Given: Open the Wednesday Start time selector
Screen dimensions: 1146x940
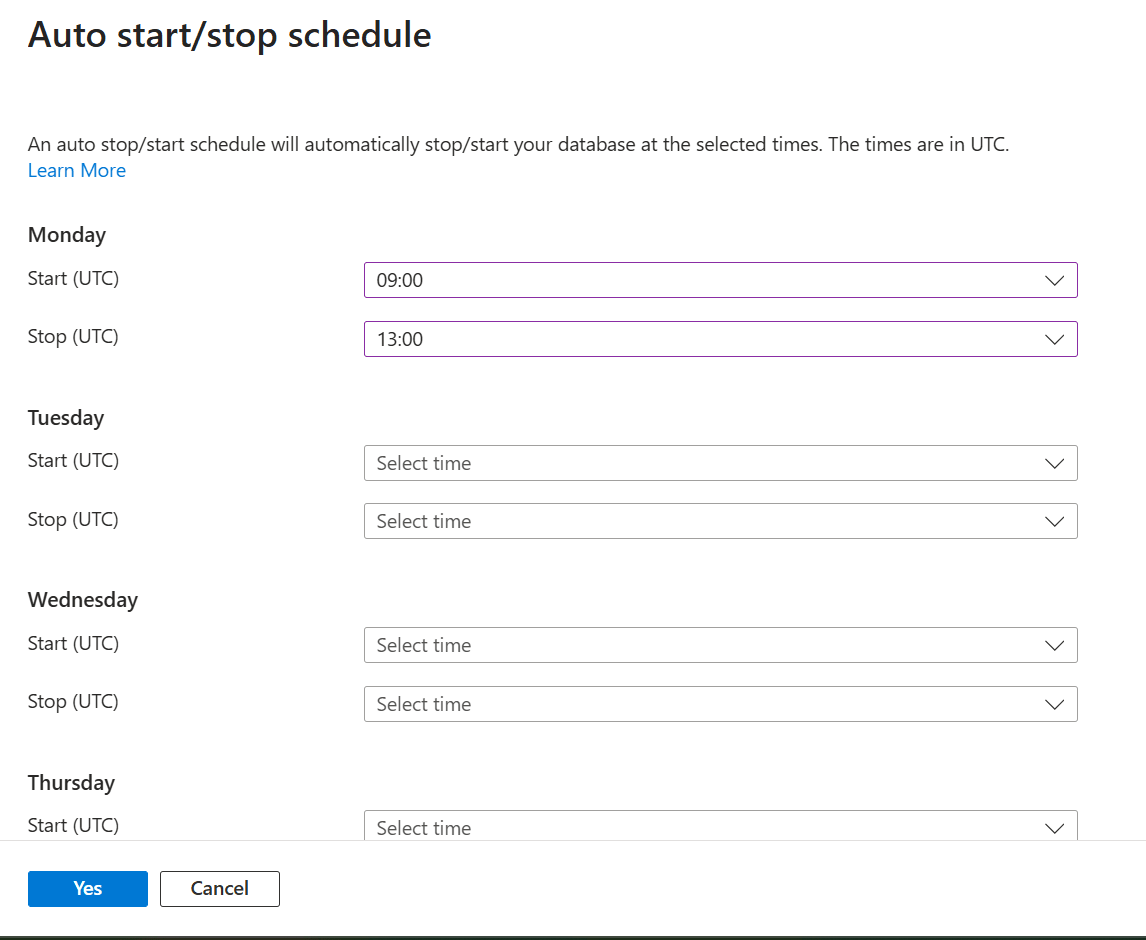Looking at the screenshot, I should coord(720,645).
